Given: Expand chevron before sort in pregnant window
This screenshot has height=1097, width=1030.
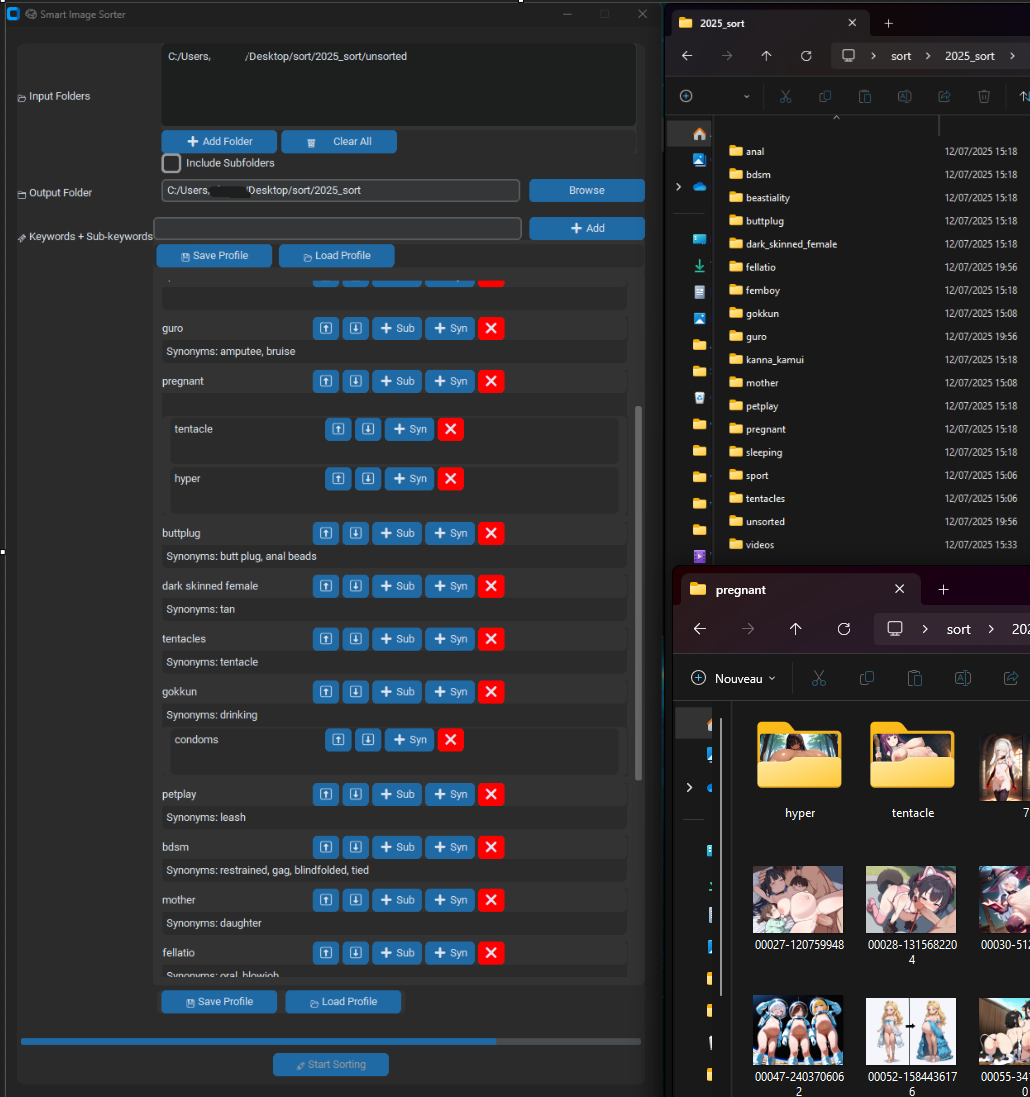Looking at the screenshot, I should point(925,629).
